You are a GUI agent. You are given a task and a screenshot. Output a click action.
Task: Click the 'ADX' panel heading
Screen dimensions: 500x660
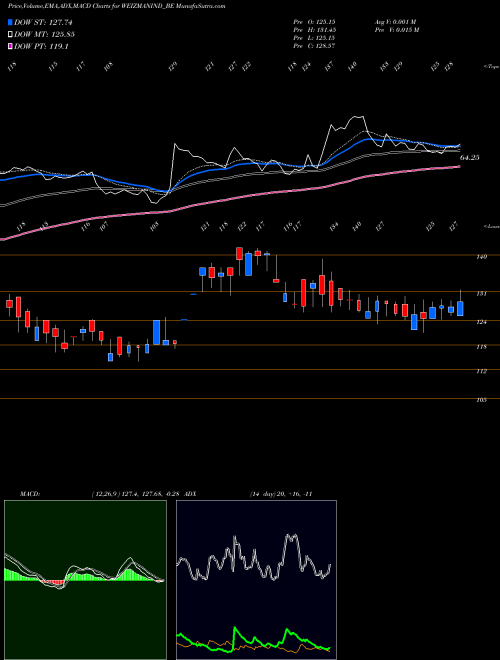pyautogui.click(x=190, y=494)
